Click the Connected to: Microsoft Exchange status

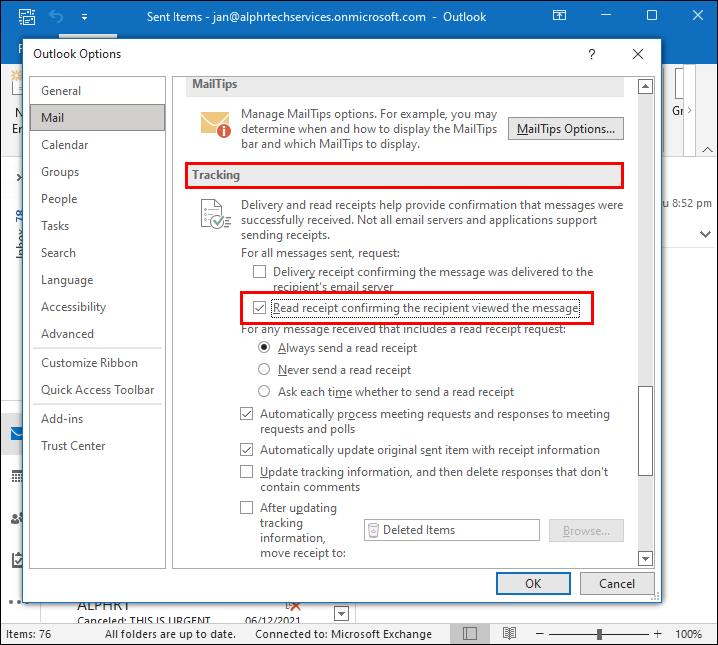pyautogui.click(x=343, y=634)
